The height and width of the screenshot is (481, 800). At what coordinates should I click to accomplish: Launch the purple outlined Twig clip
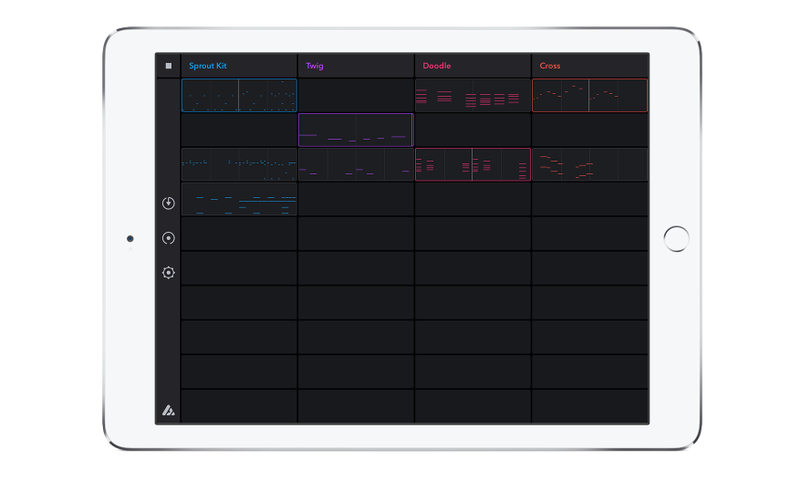[356, 130]
